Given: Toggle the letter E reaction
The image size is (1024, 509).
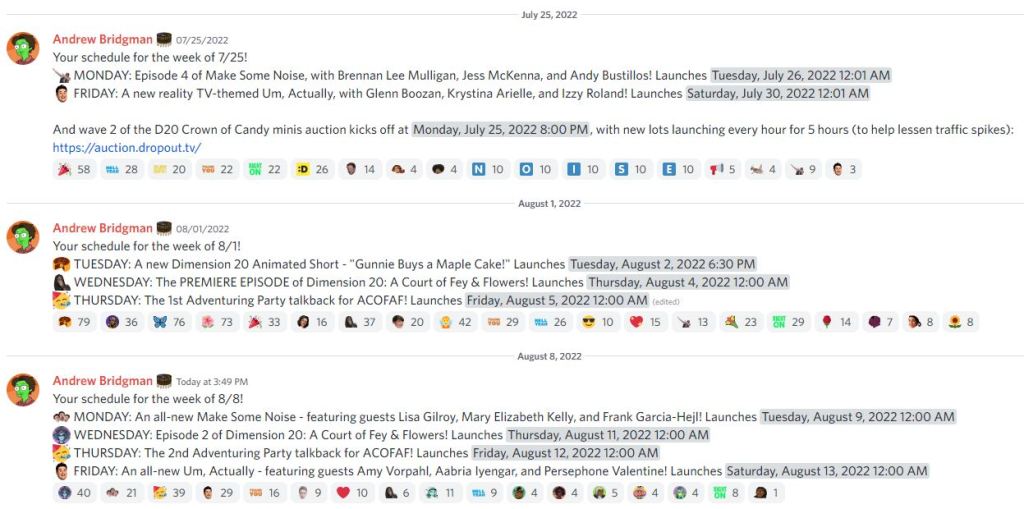Looking at the screenshot, I should click(679, 170).
